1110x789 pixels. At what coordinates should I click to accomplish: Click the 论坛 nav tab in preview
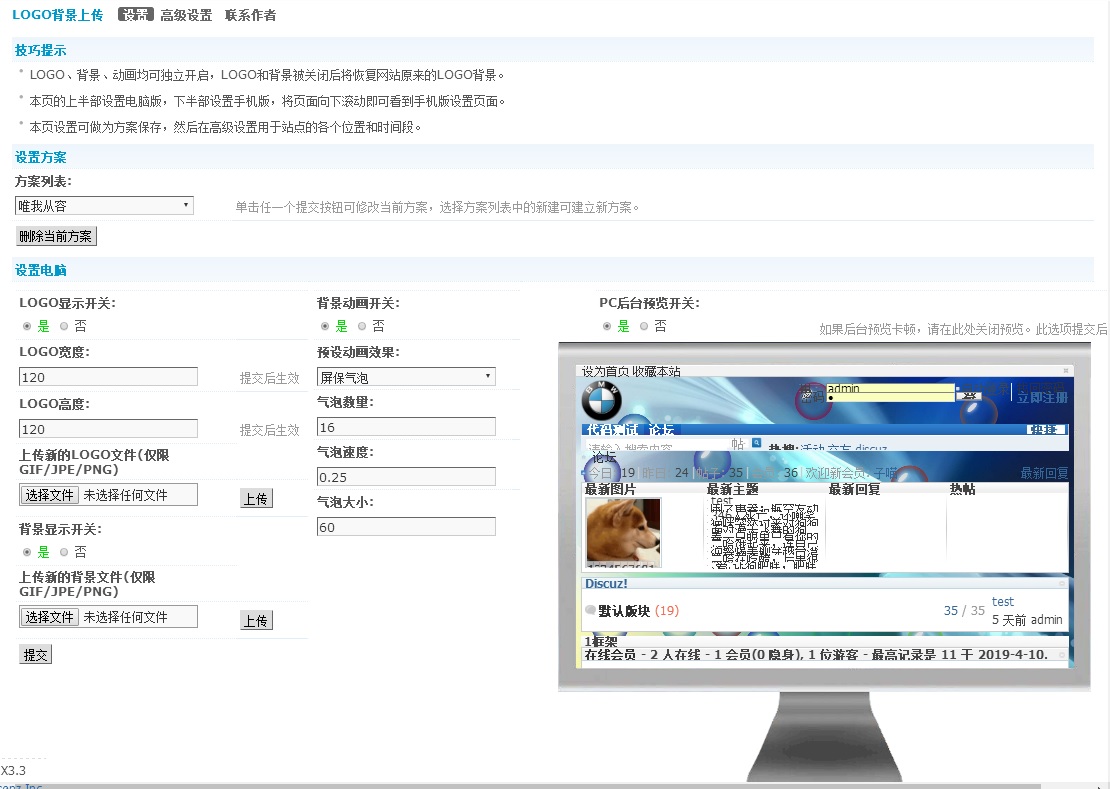[x=661, y=430]
